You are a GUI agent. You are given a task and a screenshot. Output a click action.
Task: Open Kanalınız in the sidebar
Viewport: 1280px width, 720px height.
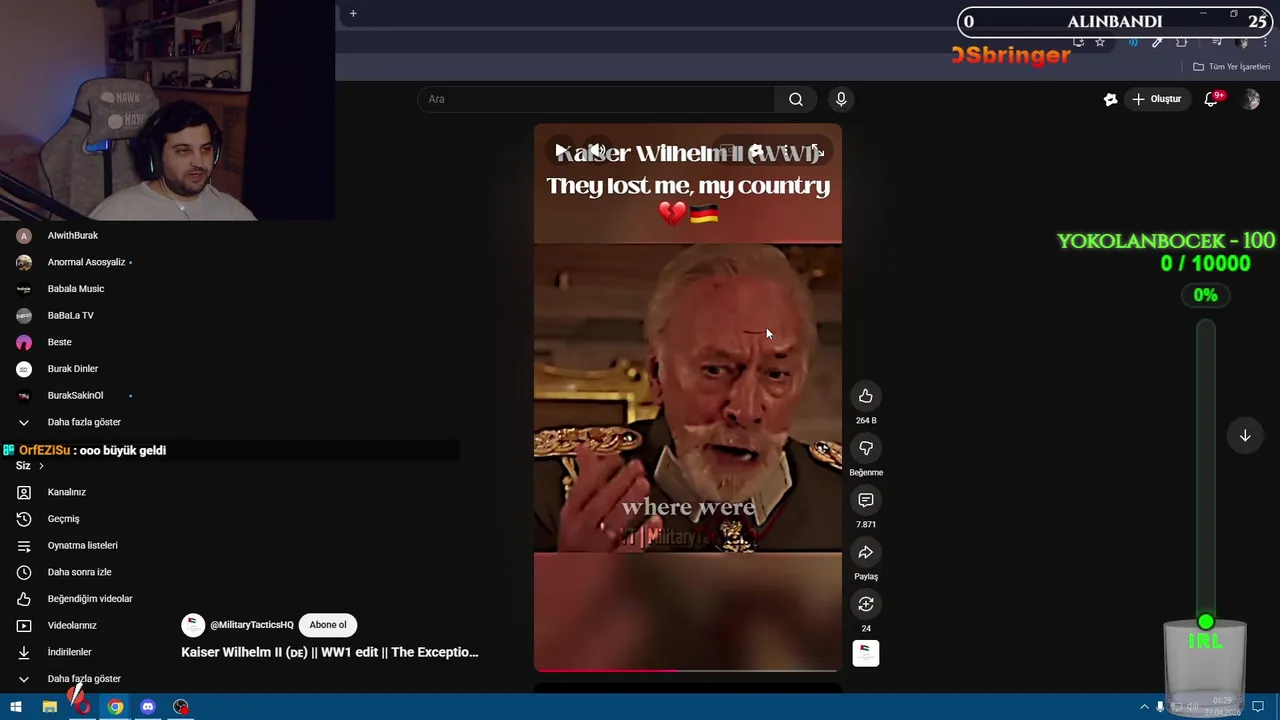[66, 492]
